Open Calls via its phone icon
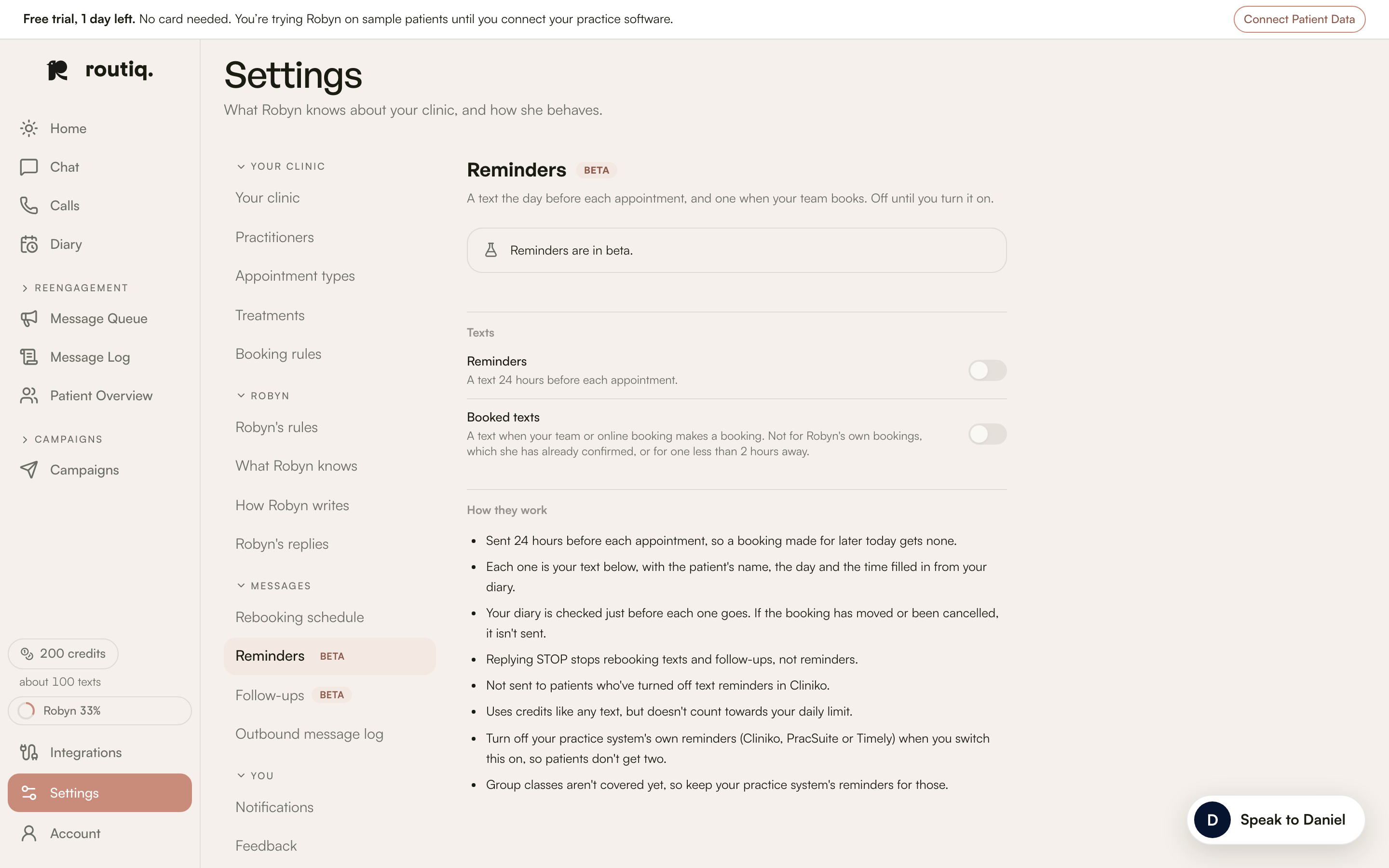This screenshot has height=868, width=1389. 29,205
